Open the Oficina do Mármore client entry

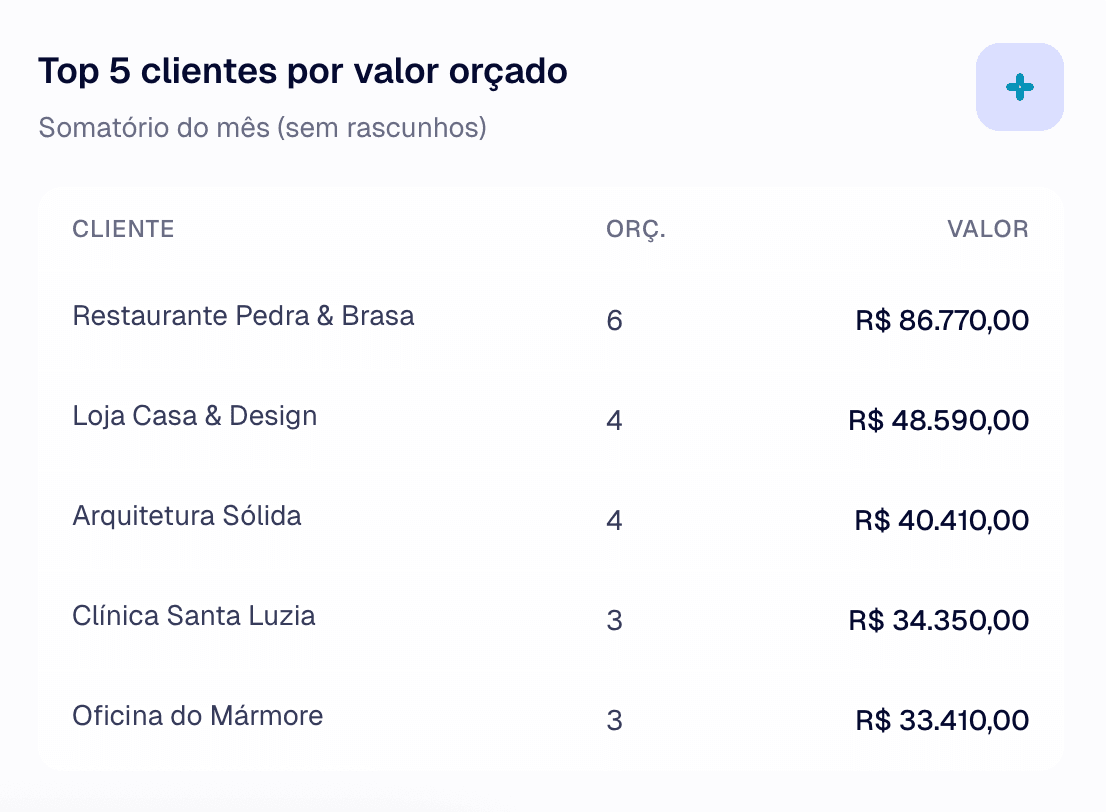197,716
